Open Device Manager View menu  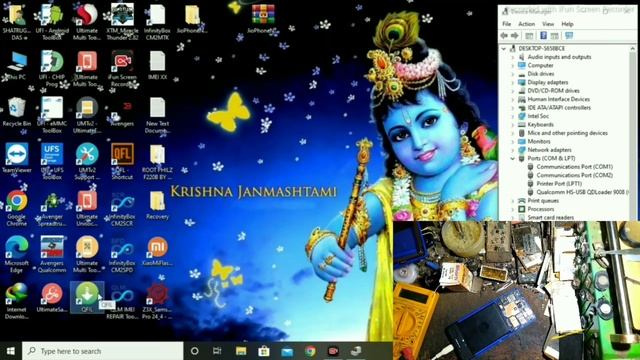(548, 24)
